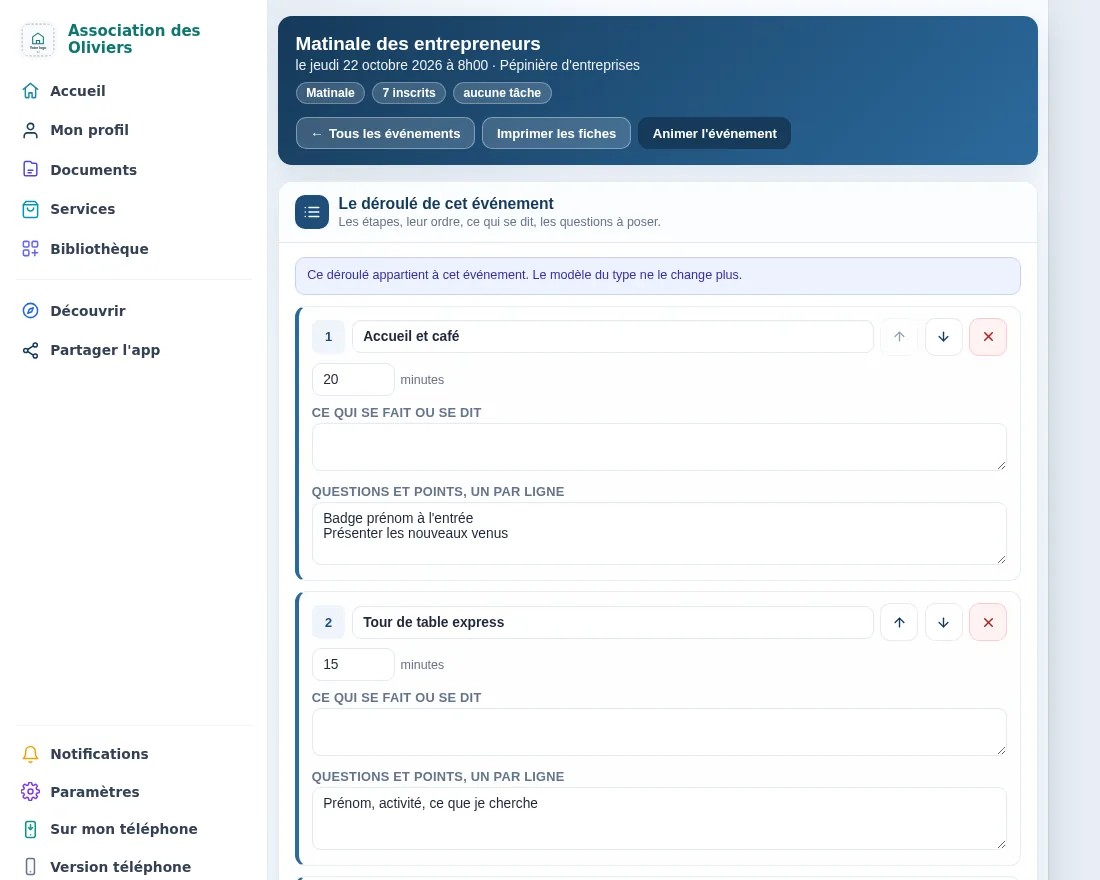Edit step 2 duration of 15 minutes
The image size is (1100, 880).
pos(353,665)
